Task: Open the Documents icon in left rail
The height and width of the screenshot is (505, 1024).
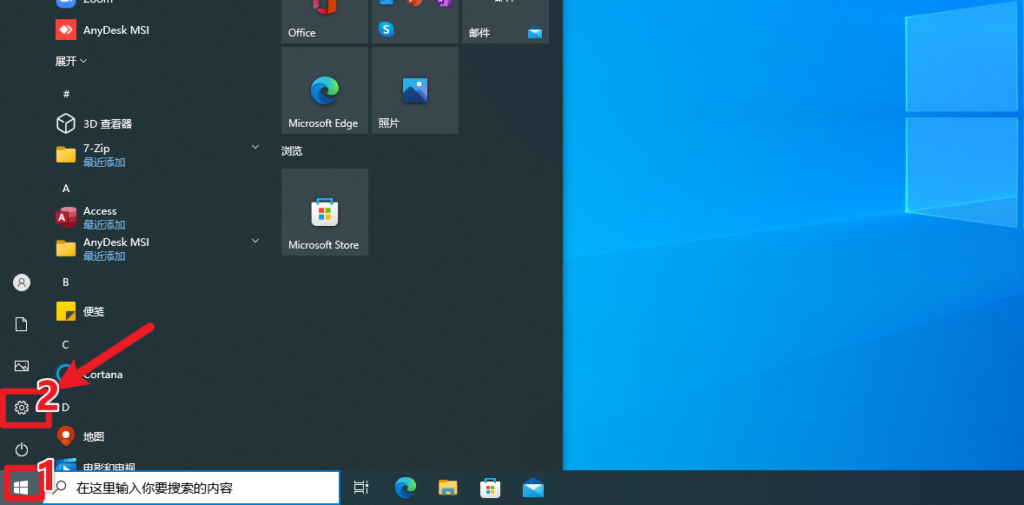Action: coord(21,324)
